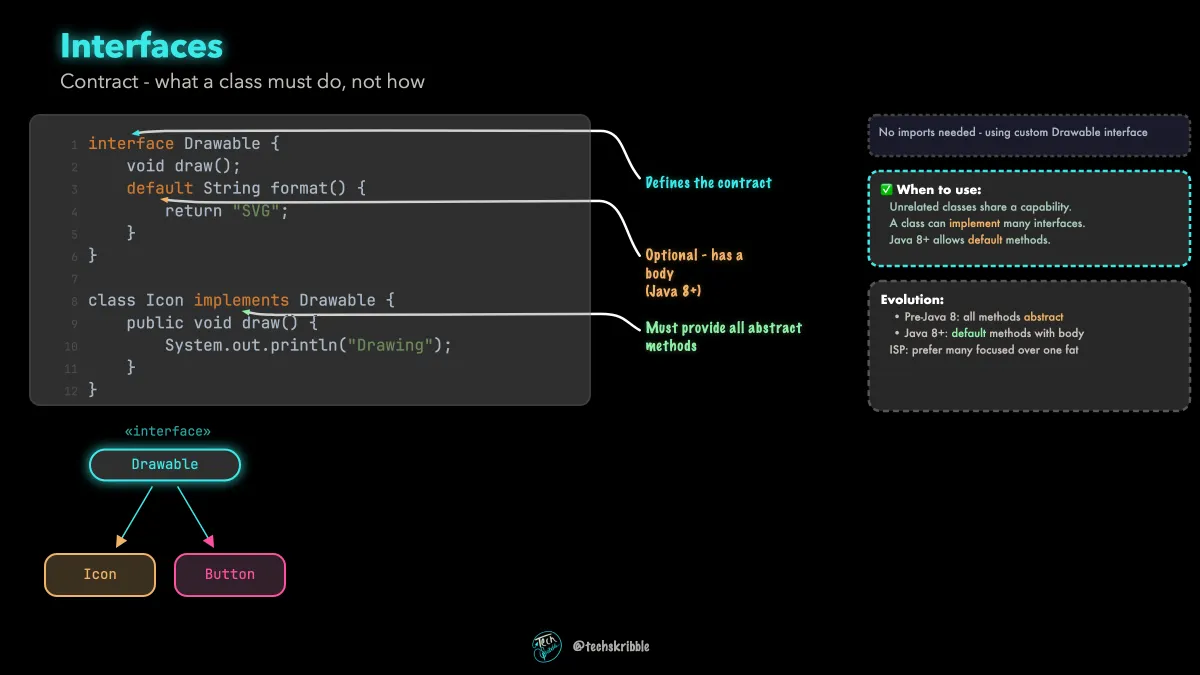Click the annotation Defines the contract

coord(708,183)
